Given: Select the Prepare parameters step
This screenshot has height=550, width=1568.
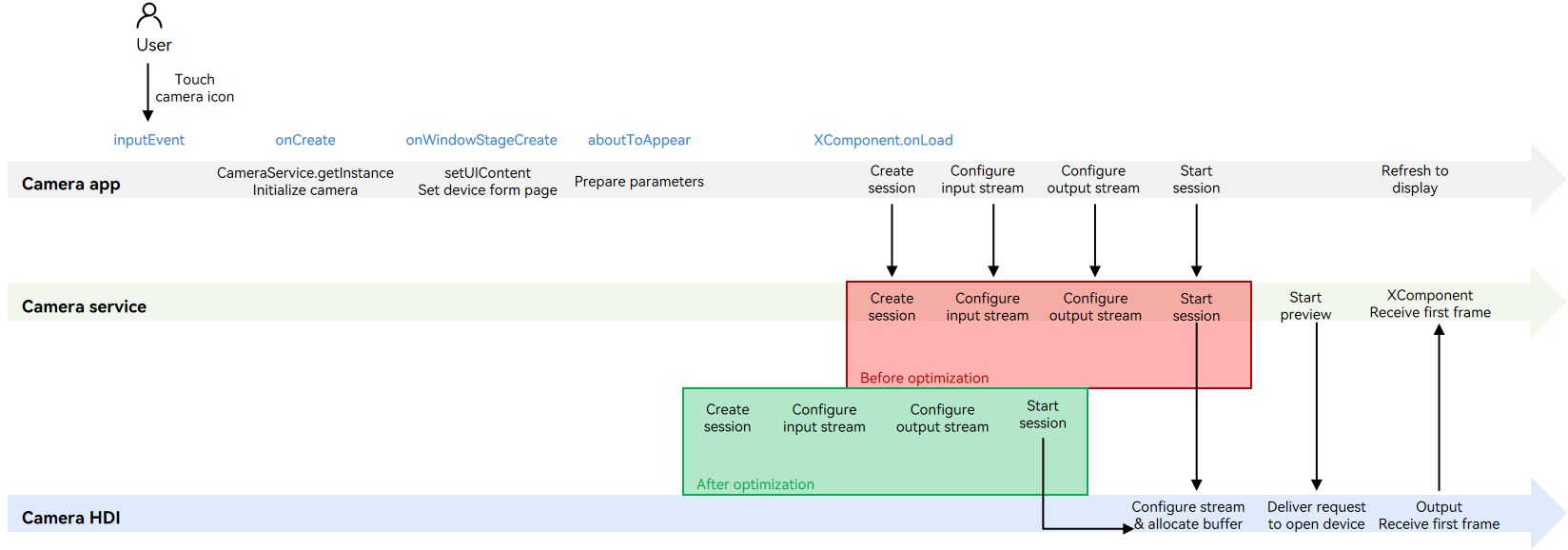Looking at the screenshot, I should tap(638, 182).
